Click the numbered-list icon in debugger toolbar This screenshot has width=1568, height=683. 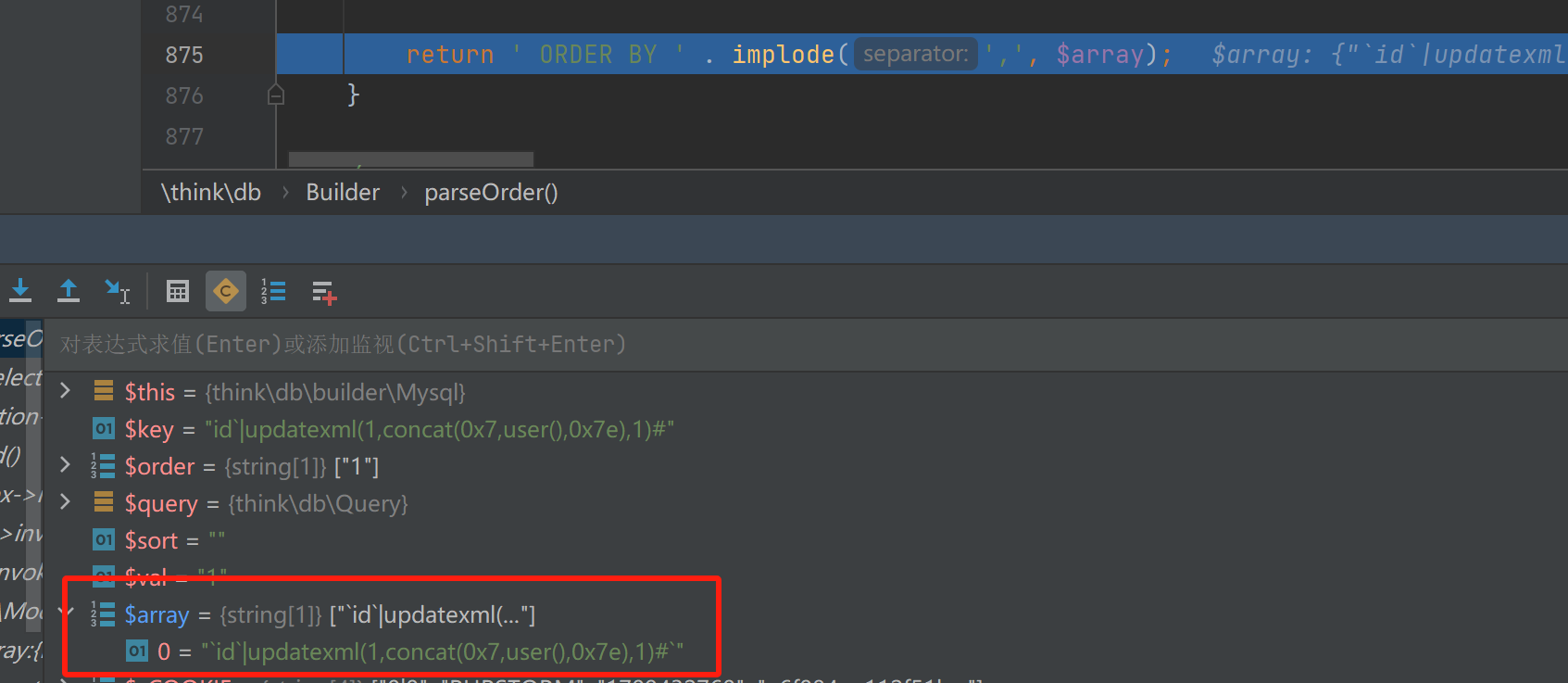(x=273, y=292)
